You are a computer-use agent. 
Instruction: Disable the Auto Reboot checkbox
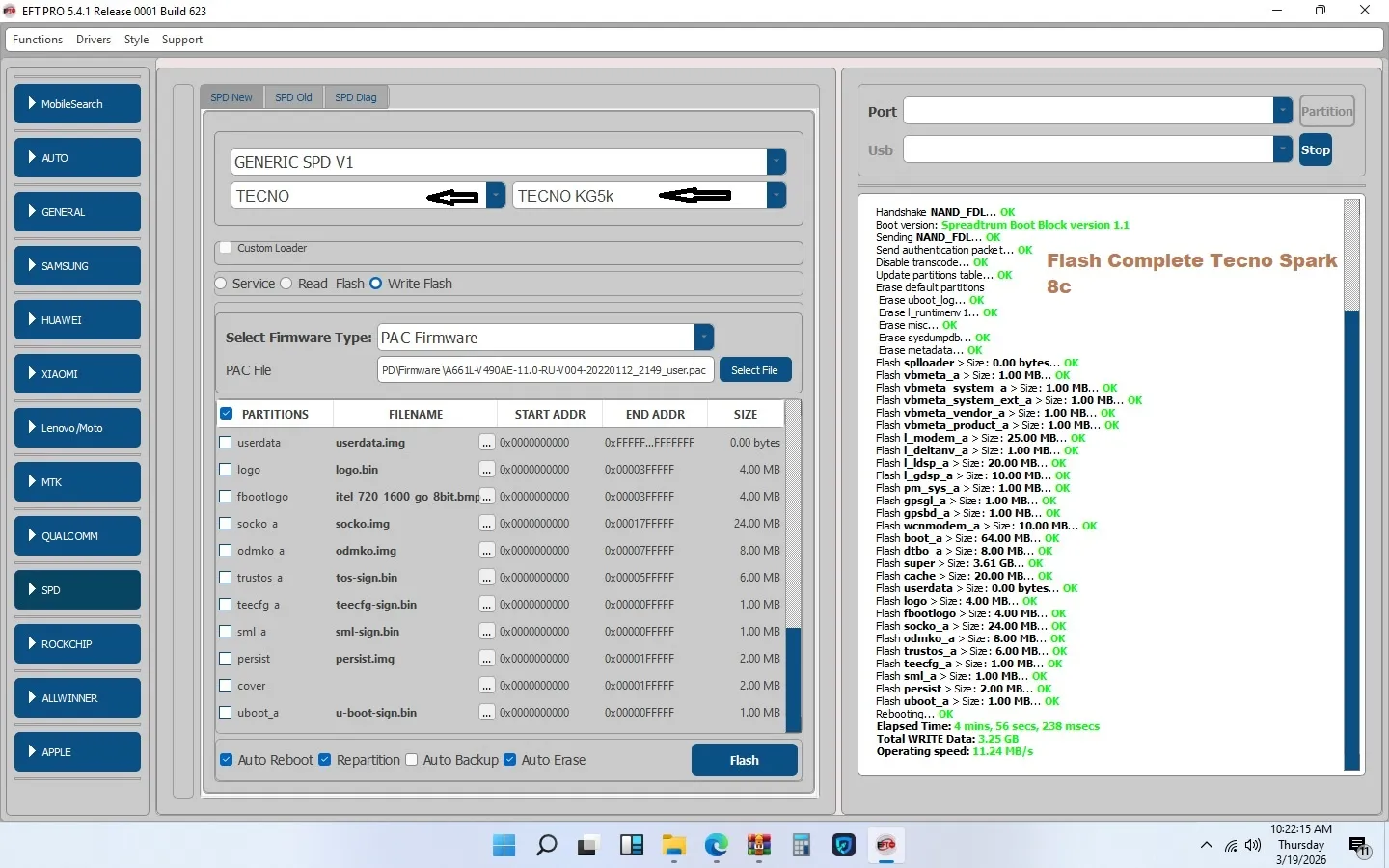227,760
